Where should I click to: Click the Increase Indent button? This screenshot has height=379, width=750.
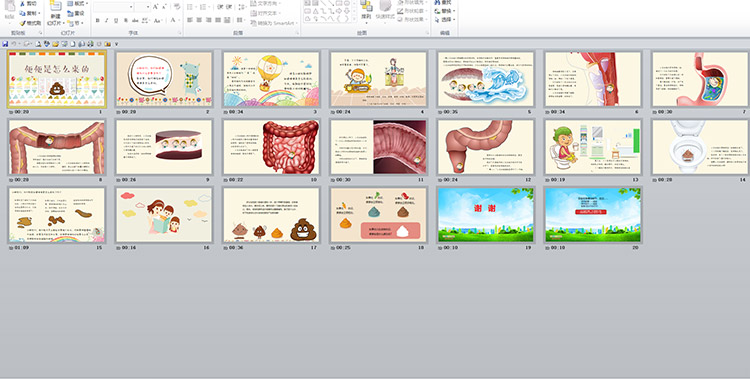pyautogui.click(x=229, y=7)
